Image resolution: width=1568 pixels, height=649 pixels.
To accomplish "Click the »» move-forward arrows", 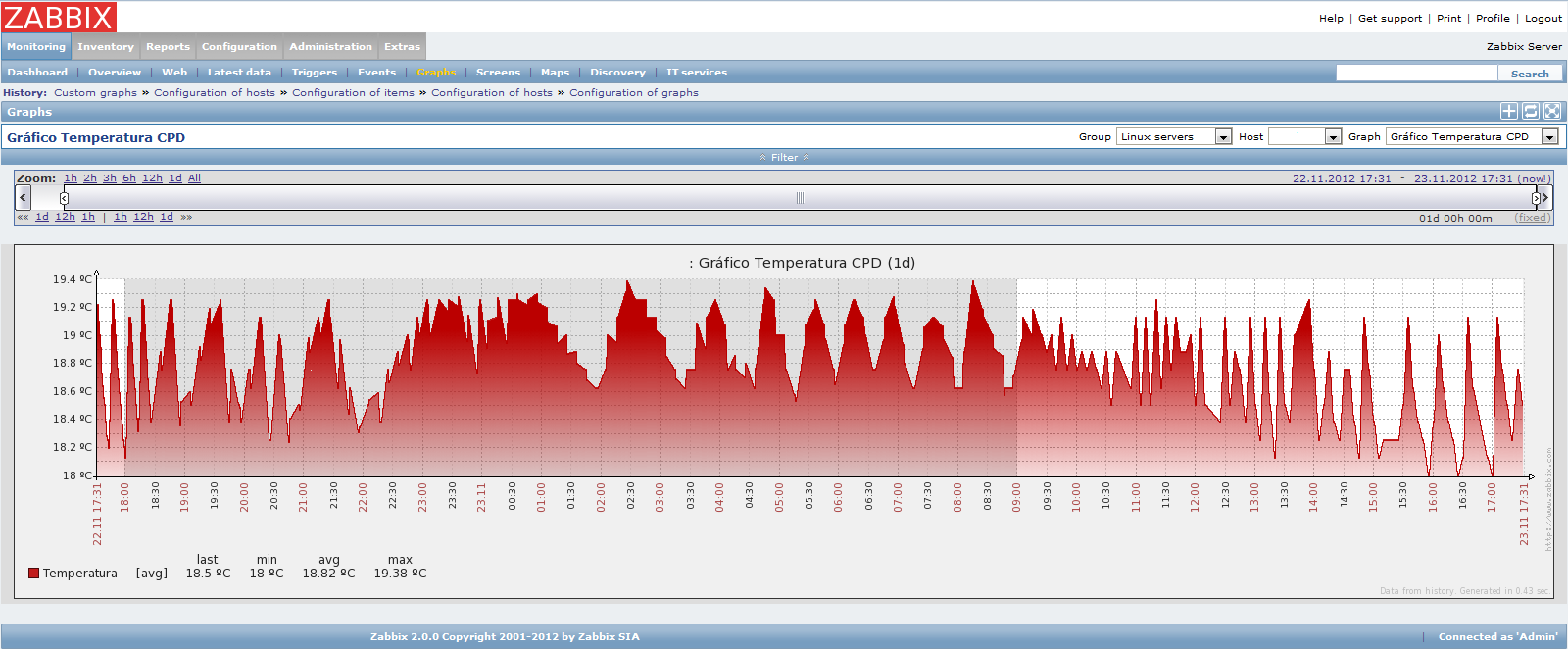I will [186, 217].
